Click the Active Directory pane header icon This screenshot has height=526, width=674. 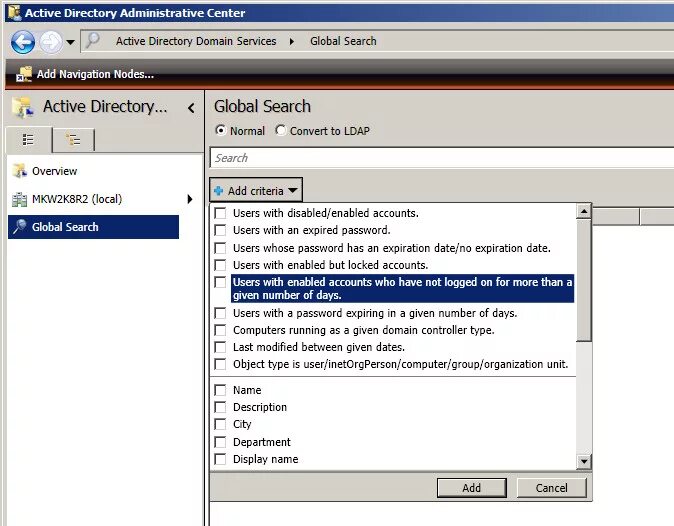coord(23,107)
